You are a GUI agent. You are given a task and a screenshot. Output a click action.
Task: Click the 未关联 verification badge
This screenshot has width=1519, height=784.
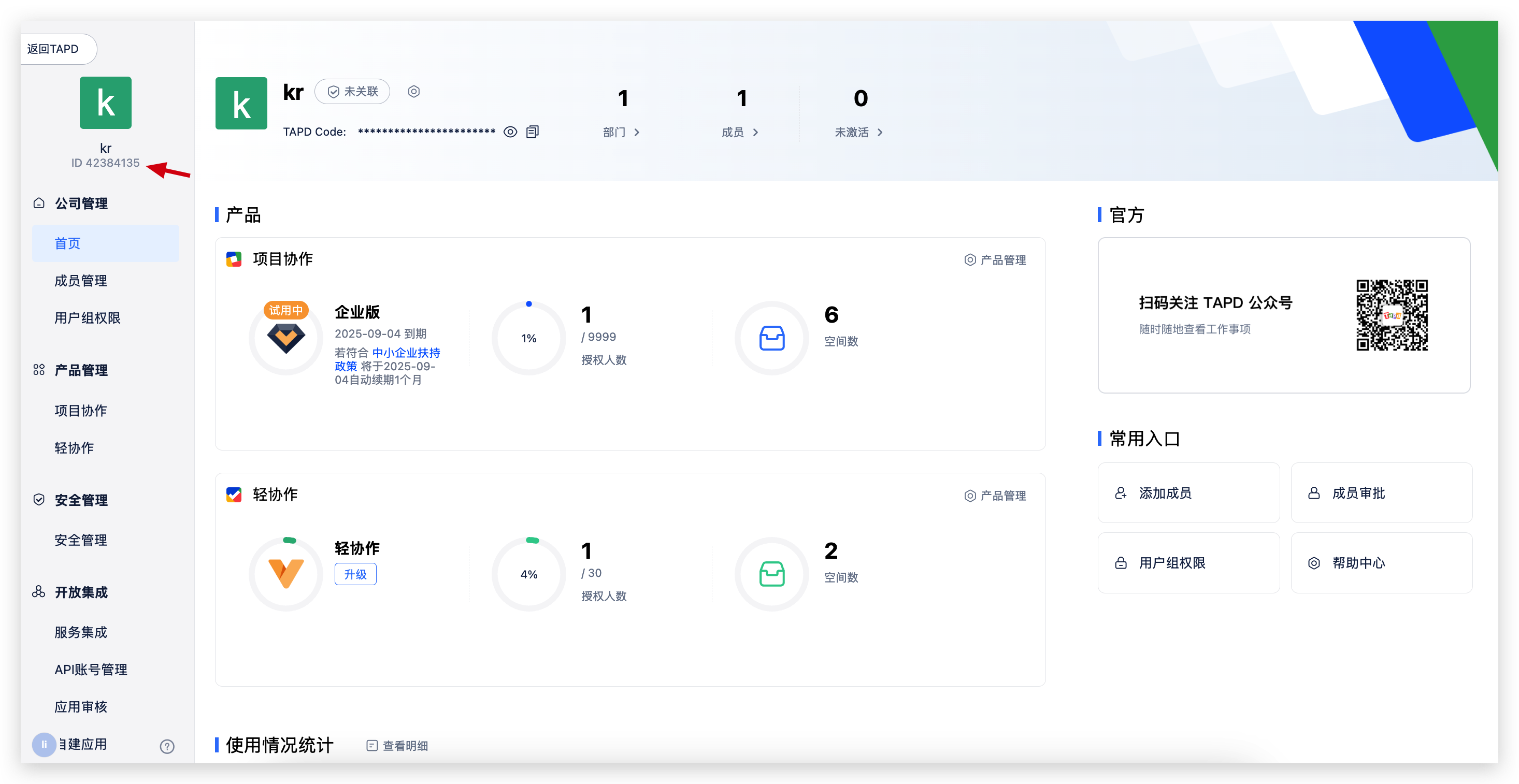click(352, 91)
